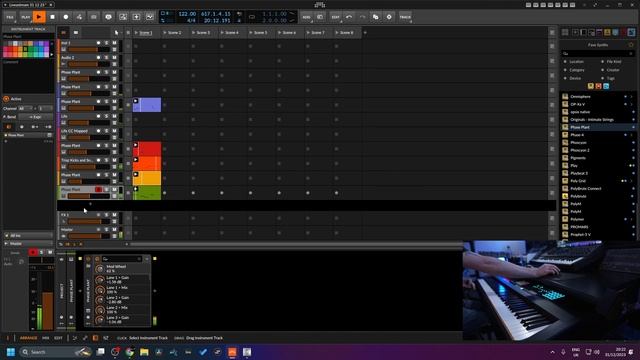Launch the green clip in Scene 1
Viewport: 640px width, 360px height.
click(136, 189)
